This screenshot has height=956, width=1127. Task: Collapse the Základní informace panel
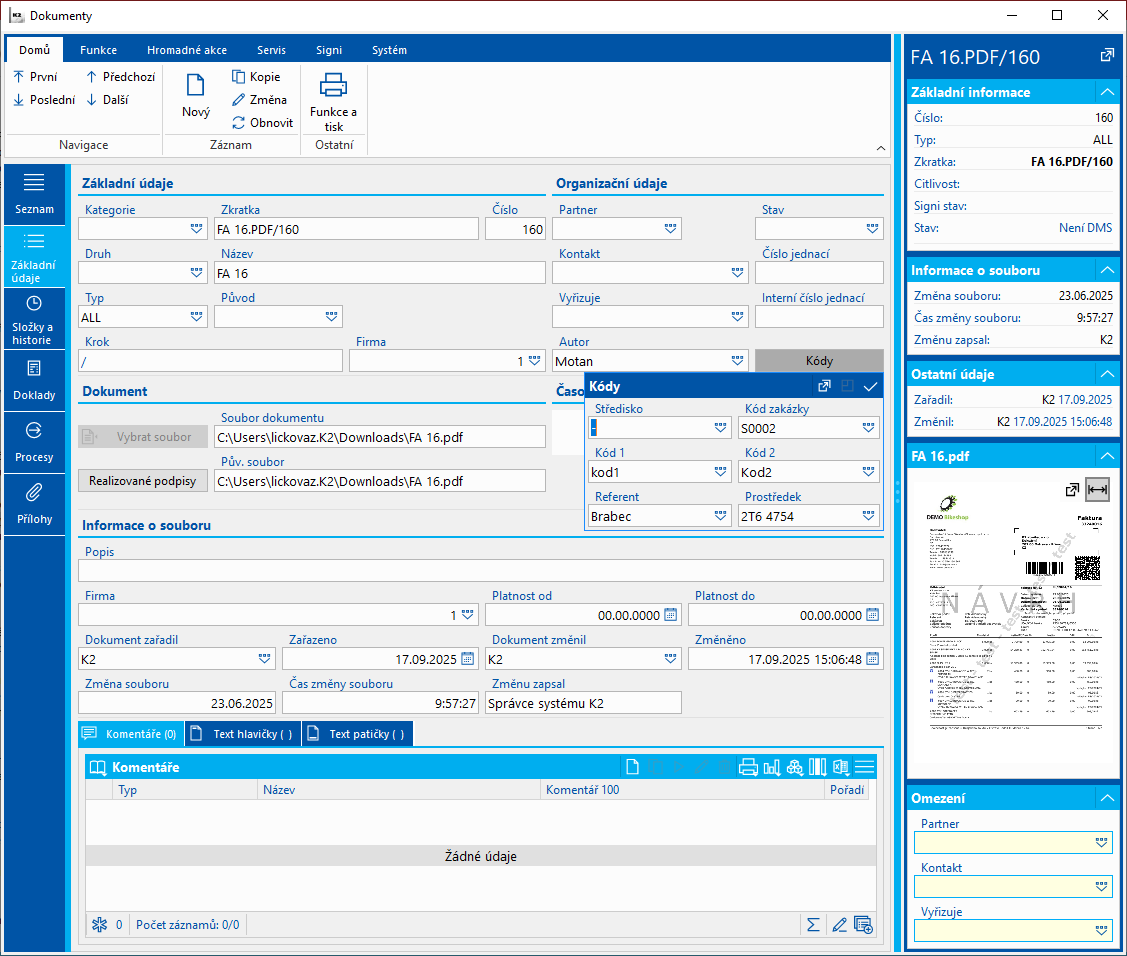click(1106, 92)
